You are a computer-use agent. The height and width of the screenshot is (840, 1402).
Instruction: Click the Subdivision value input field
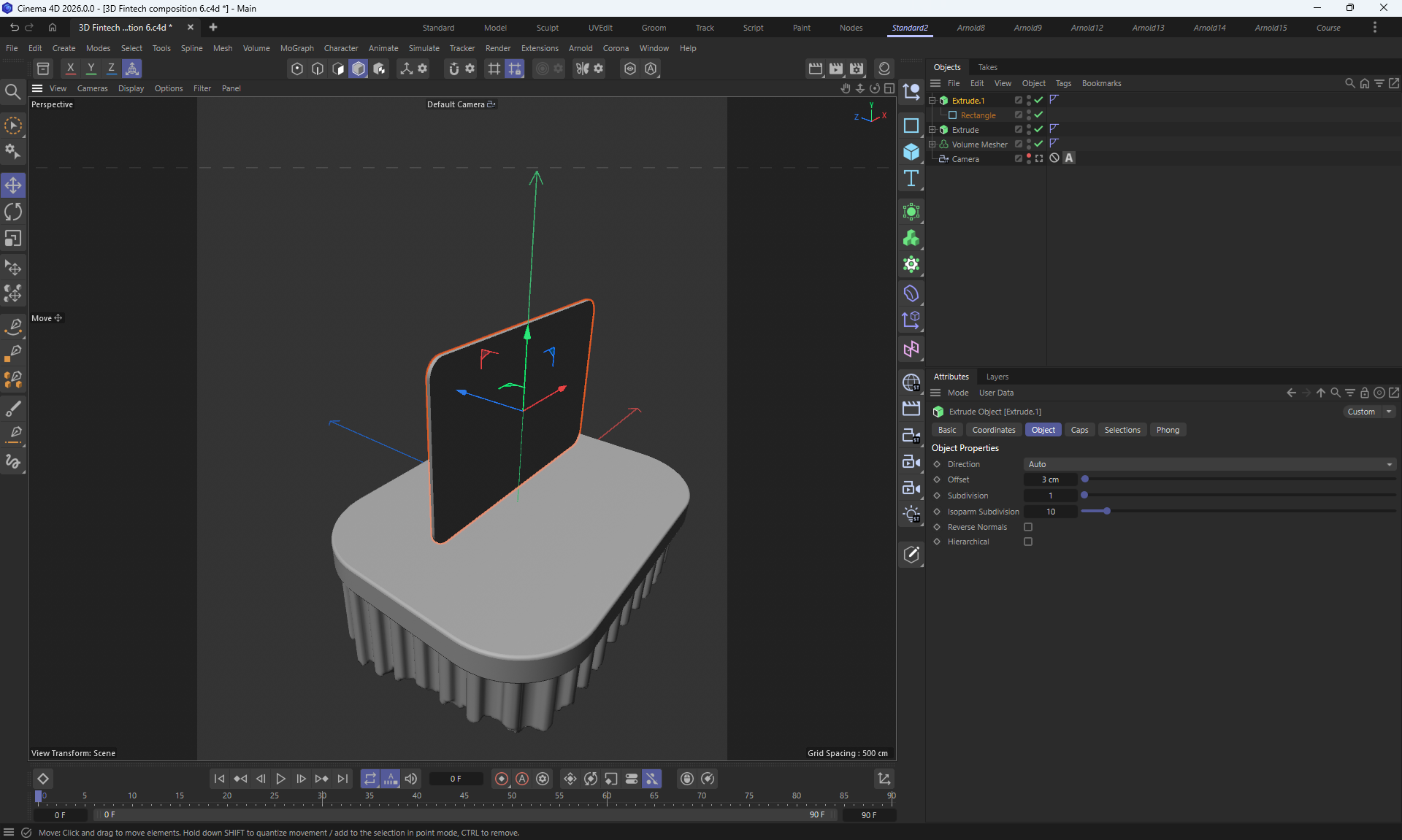click(x=1050, y=496)
